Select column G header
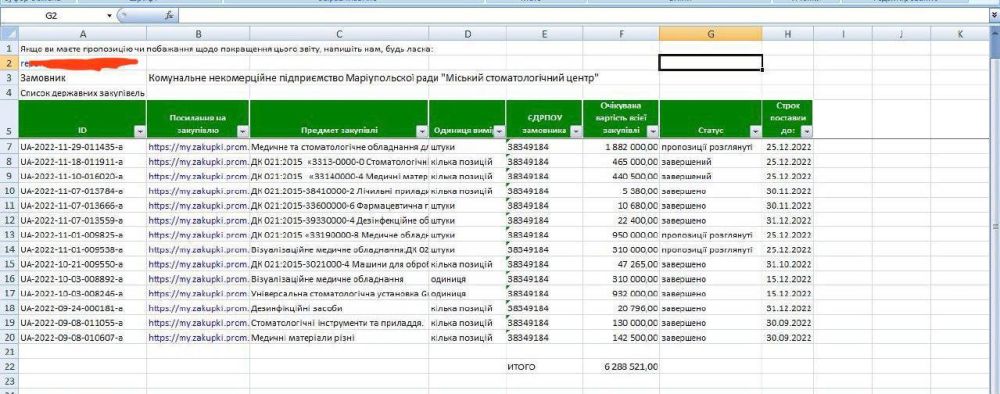 tap(710, 34)
